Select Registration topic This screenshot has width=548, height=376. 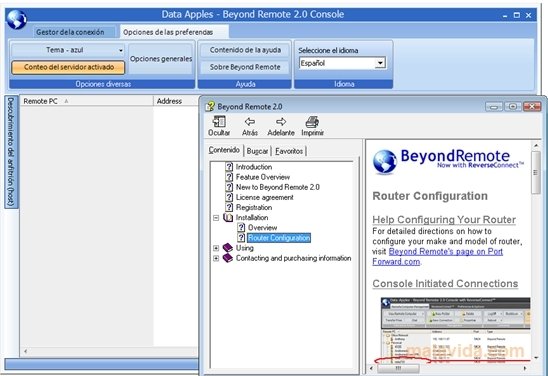pyautogui.click(x=254, y=207)
